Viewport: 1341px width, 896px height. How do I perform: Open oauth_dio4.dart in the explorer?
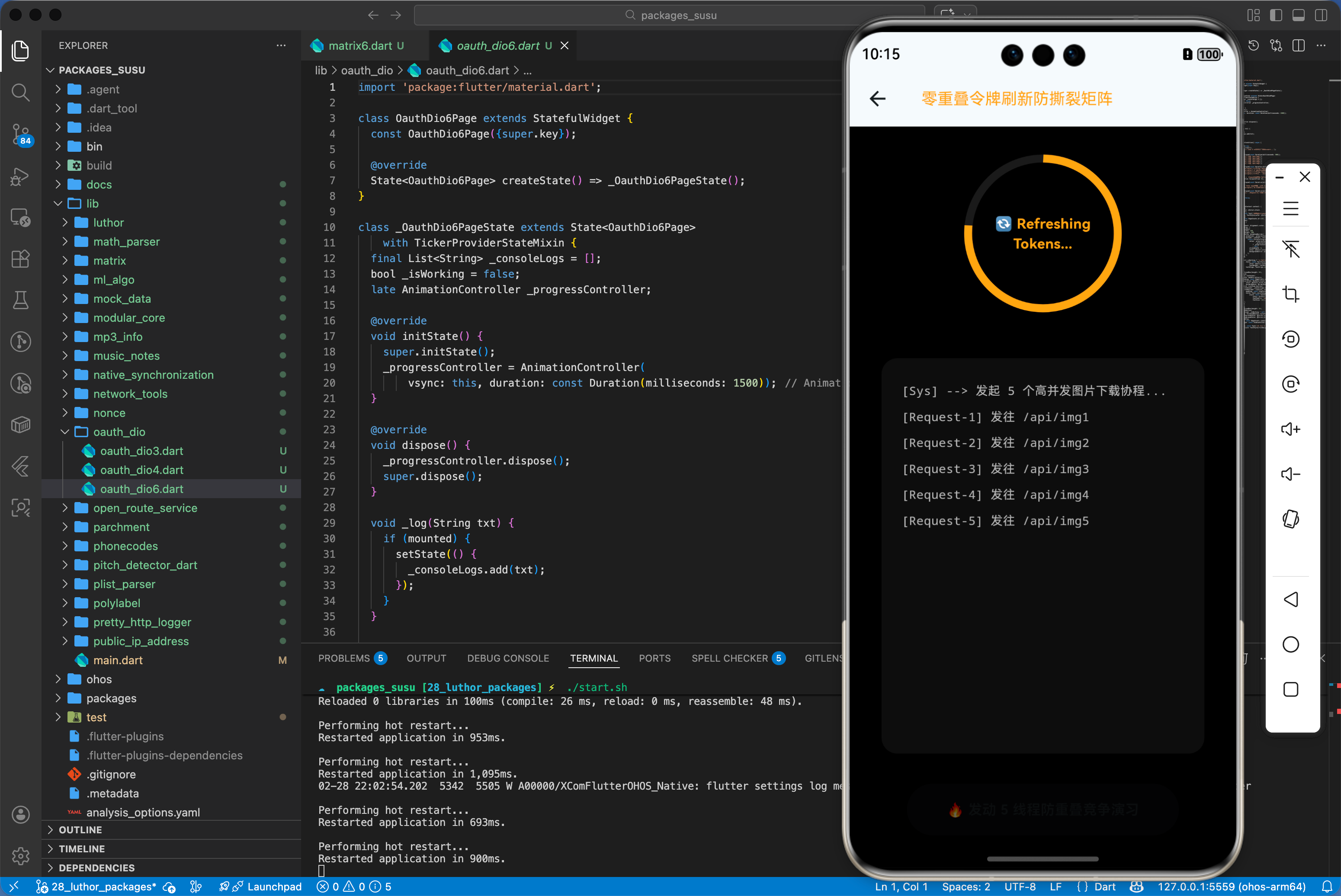(141, 470)
